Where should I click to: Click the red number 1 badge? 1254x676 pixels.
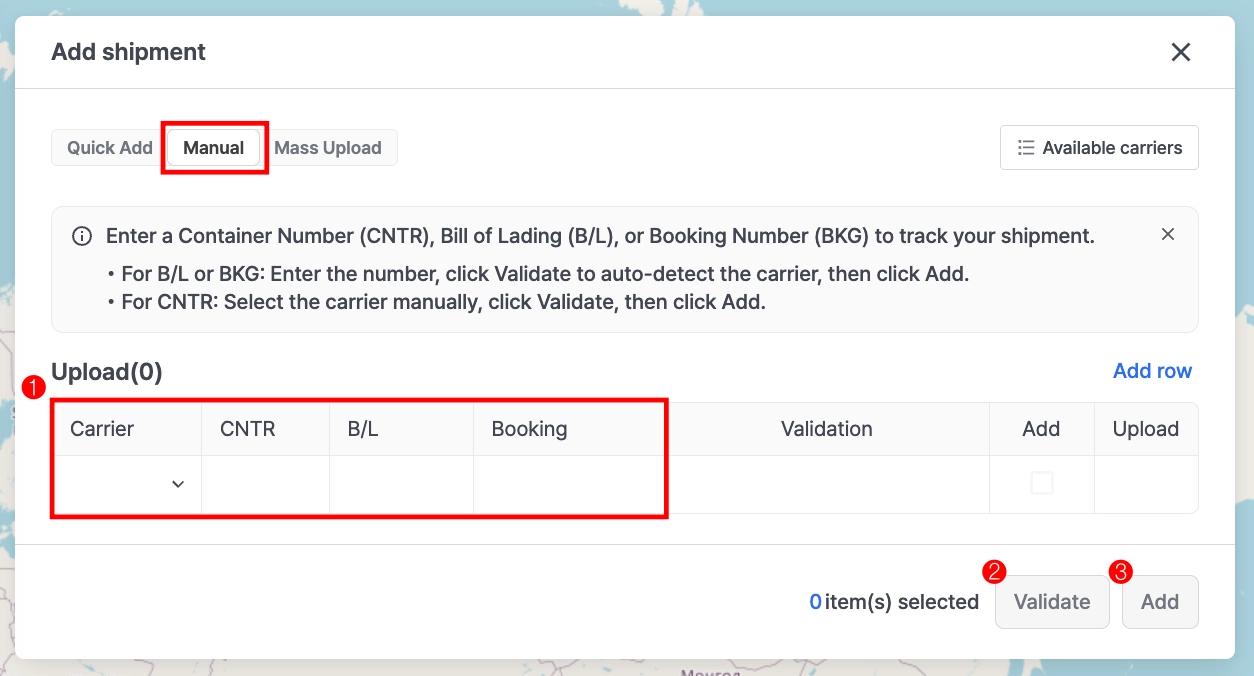(x=34, y=388)
